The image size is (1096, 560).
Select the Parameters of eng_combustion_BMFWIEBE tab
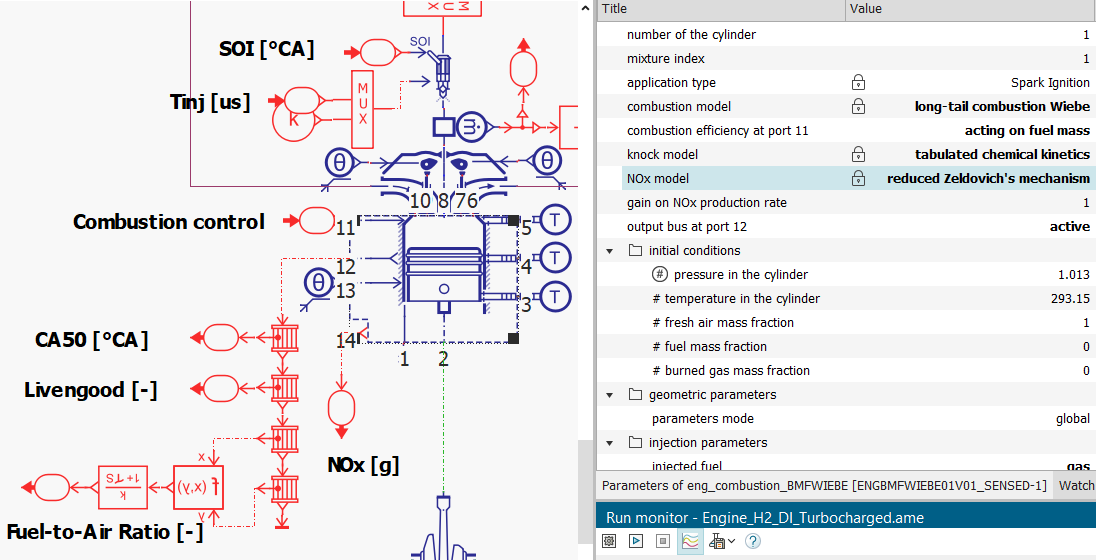coord(823,485)
